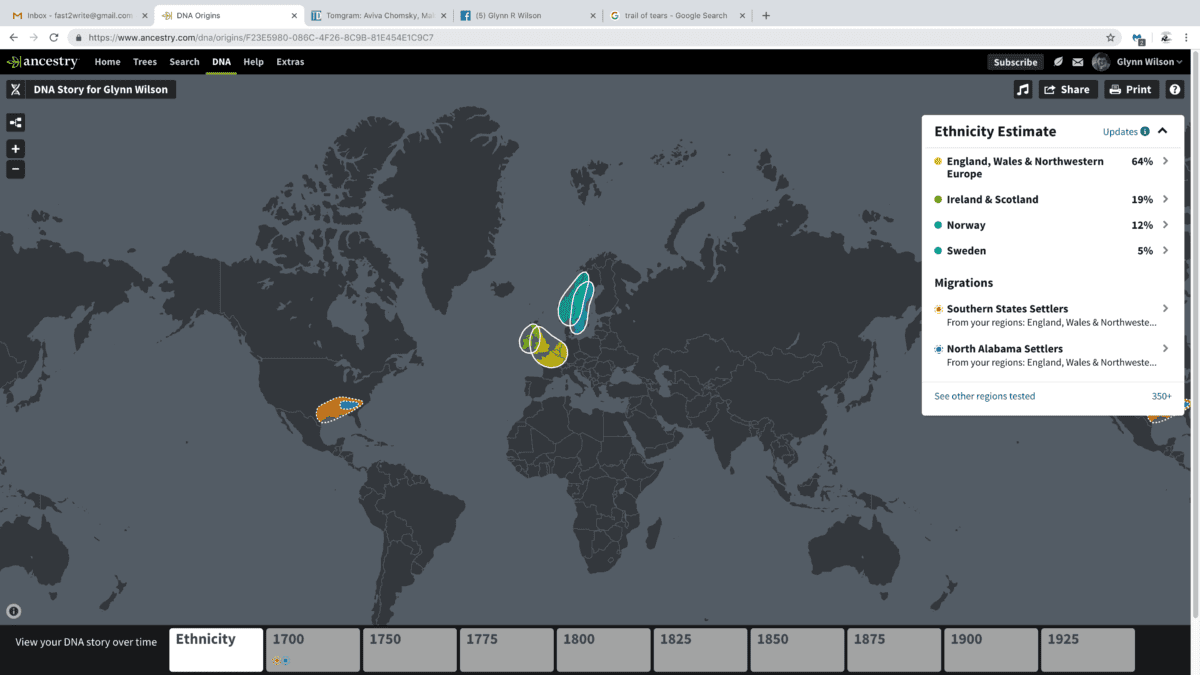Open the Extras menu
The height and width of the screenshot is (675, 1200).
(x=290, y=62)
